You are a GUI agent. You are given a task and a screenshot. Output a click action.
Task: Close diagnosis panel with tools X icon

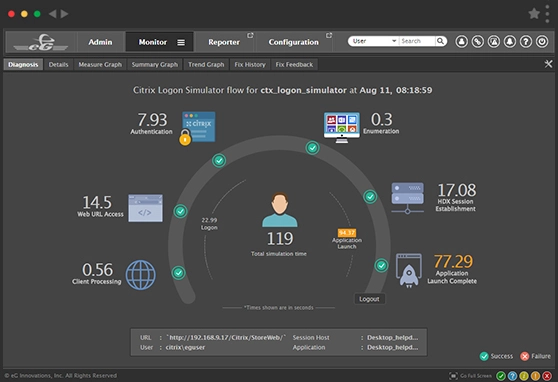(x=548, y=64)
